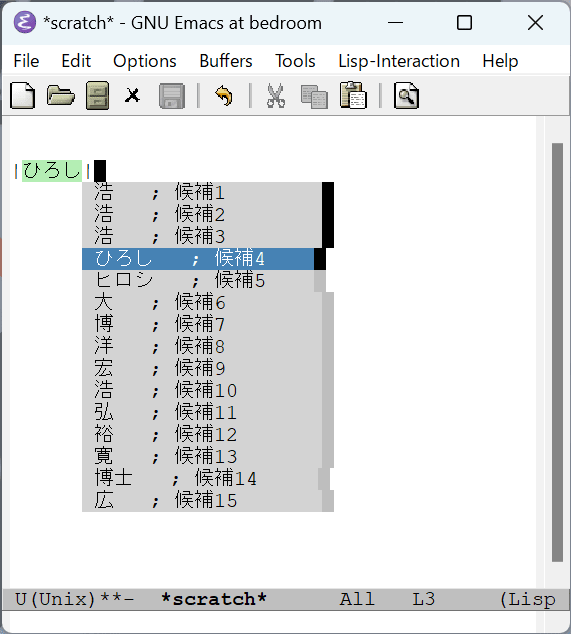Open the Tools menu
Viewport: 571px width, 634px height.
295,61
